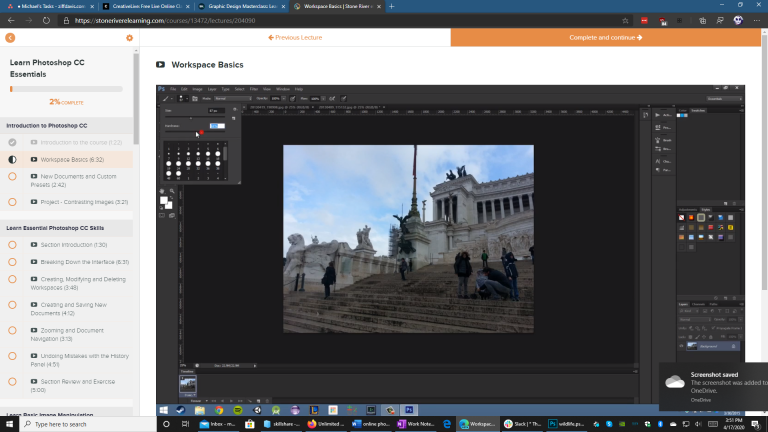Click the Complete and continue button

pyautogui.click(x=605, y=37)
